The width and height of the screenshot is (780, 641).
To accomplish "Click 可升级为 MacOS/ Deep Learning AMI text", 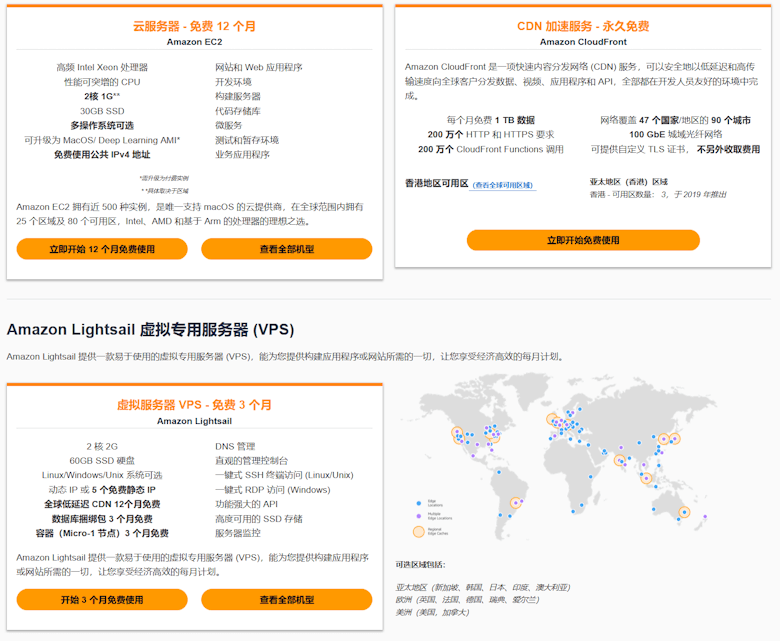I will tap(102, 140).
